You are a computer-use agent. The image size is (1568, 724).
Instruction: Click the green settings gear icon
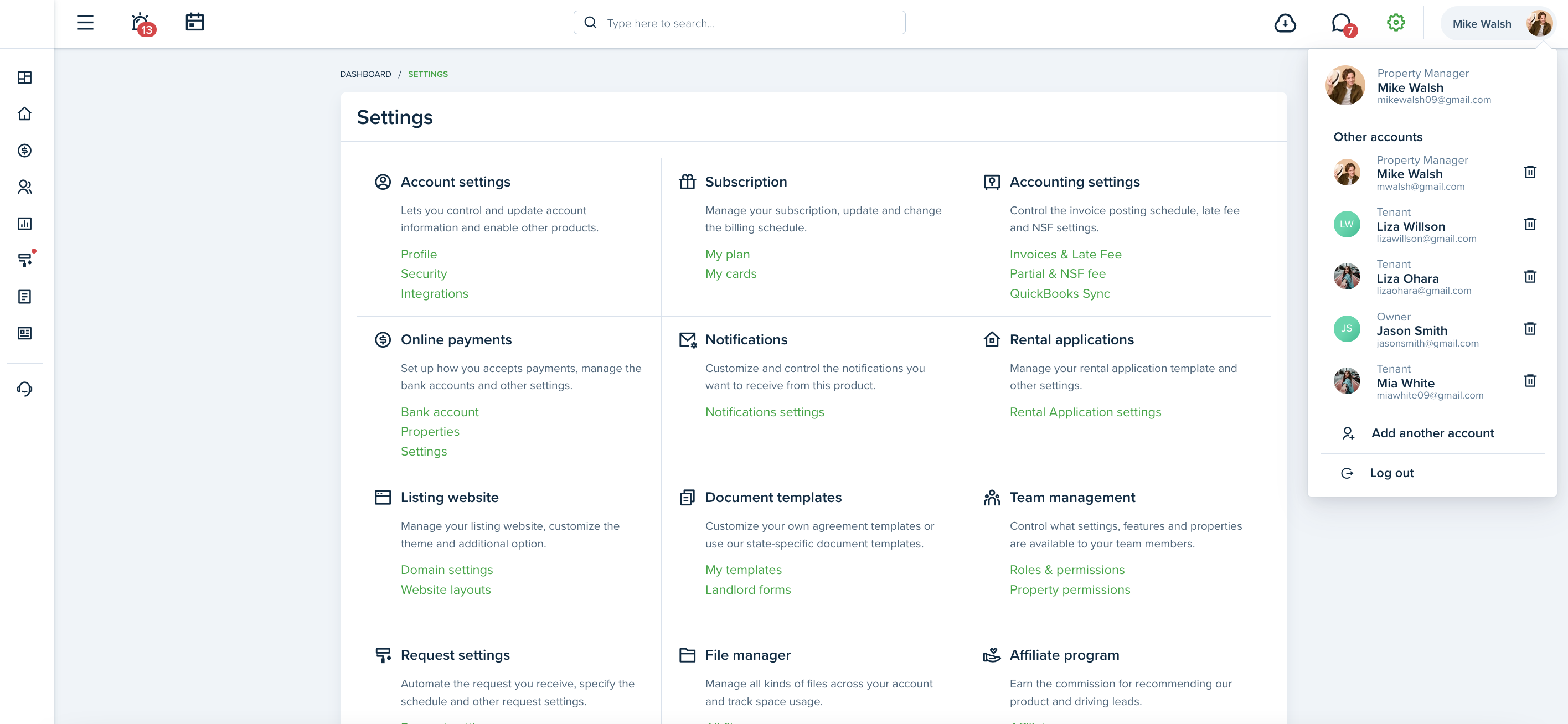1396,22
